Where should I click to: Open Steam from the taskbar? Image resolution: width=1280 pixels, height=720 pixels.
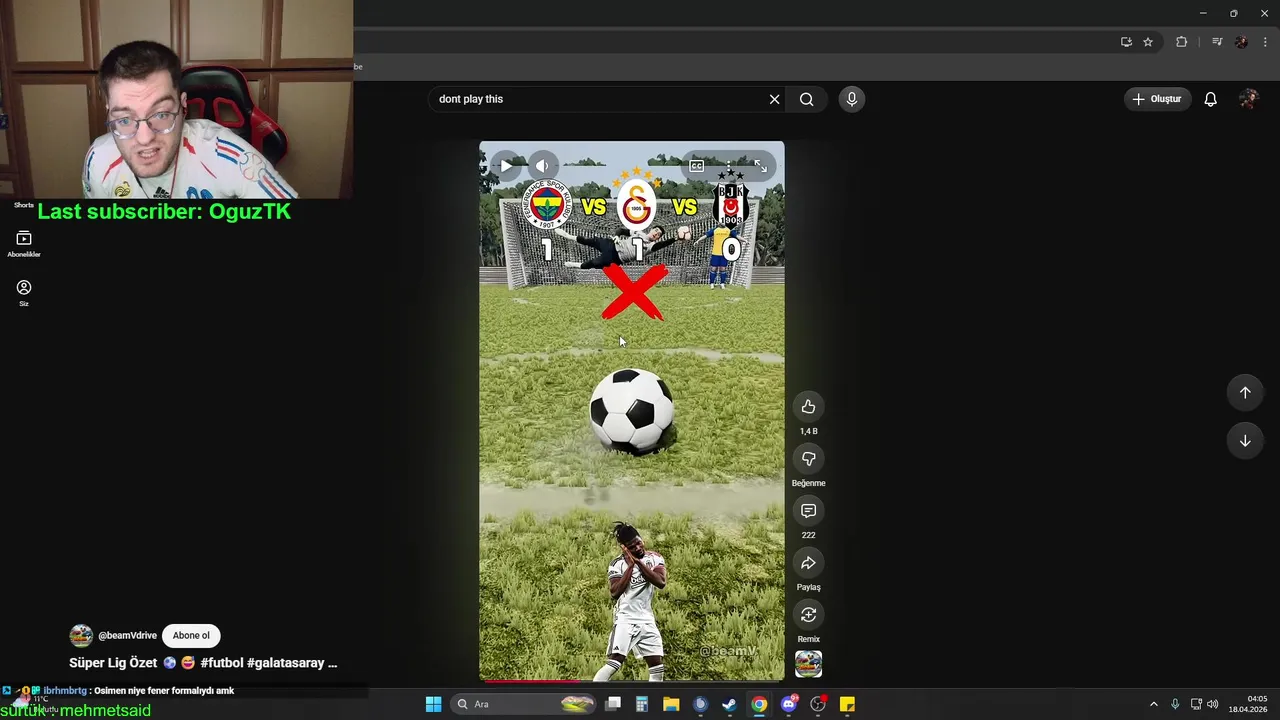coord(729,704)
